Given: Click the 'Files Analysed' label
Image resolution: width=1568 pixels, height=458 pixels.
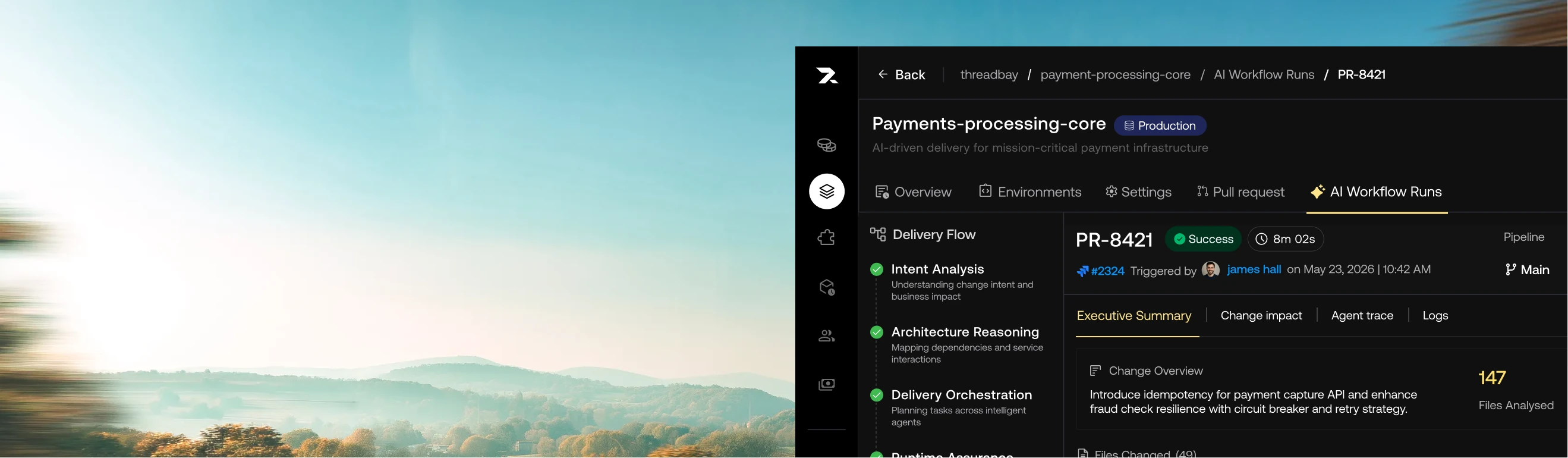Looking at the screenshot, I should pyautogui.click(x=1516, y=405).
